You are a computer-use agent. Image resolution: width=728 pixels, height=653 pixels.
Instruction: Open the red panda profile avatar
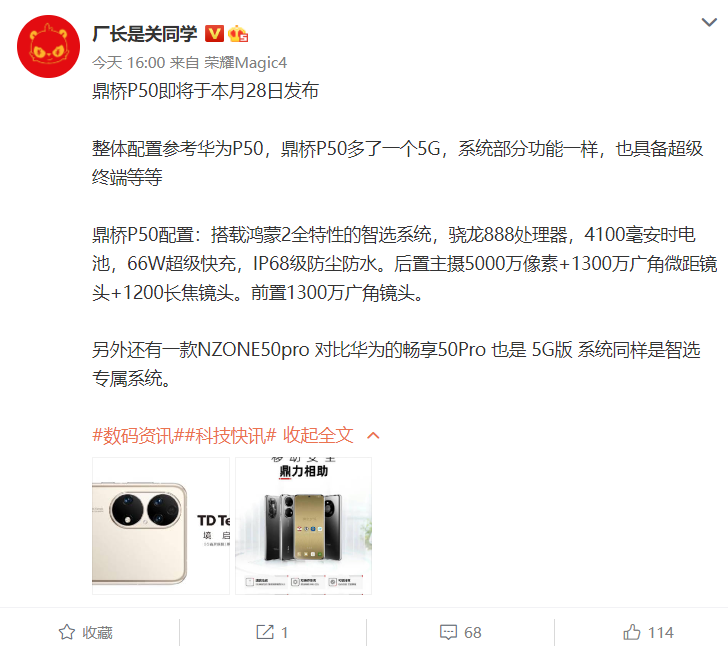coord(48,46)
